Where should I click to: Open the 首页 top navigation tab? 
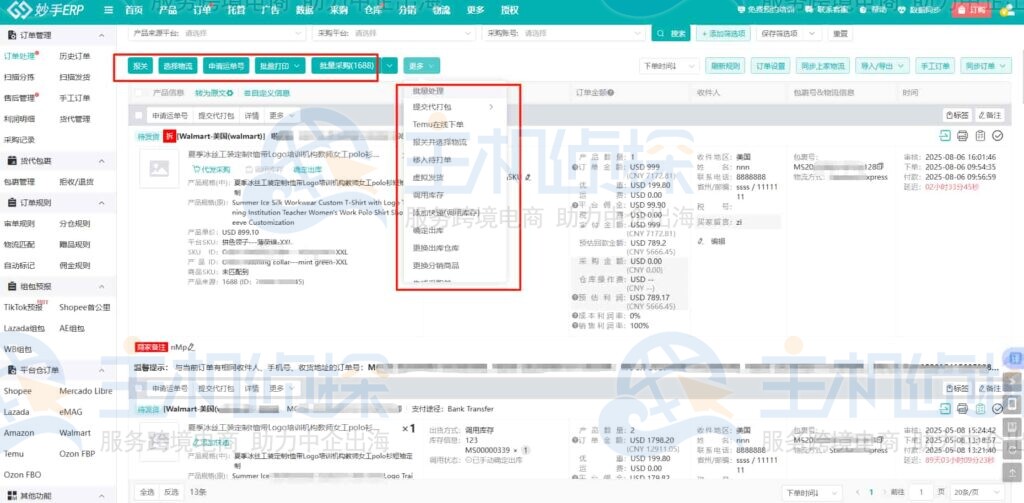(133, 10)
